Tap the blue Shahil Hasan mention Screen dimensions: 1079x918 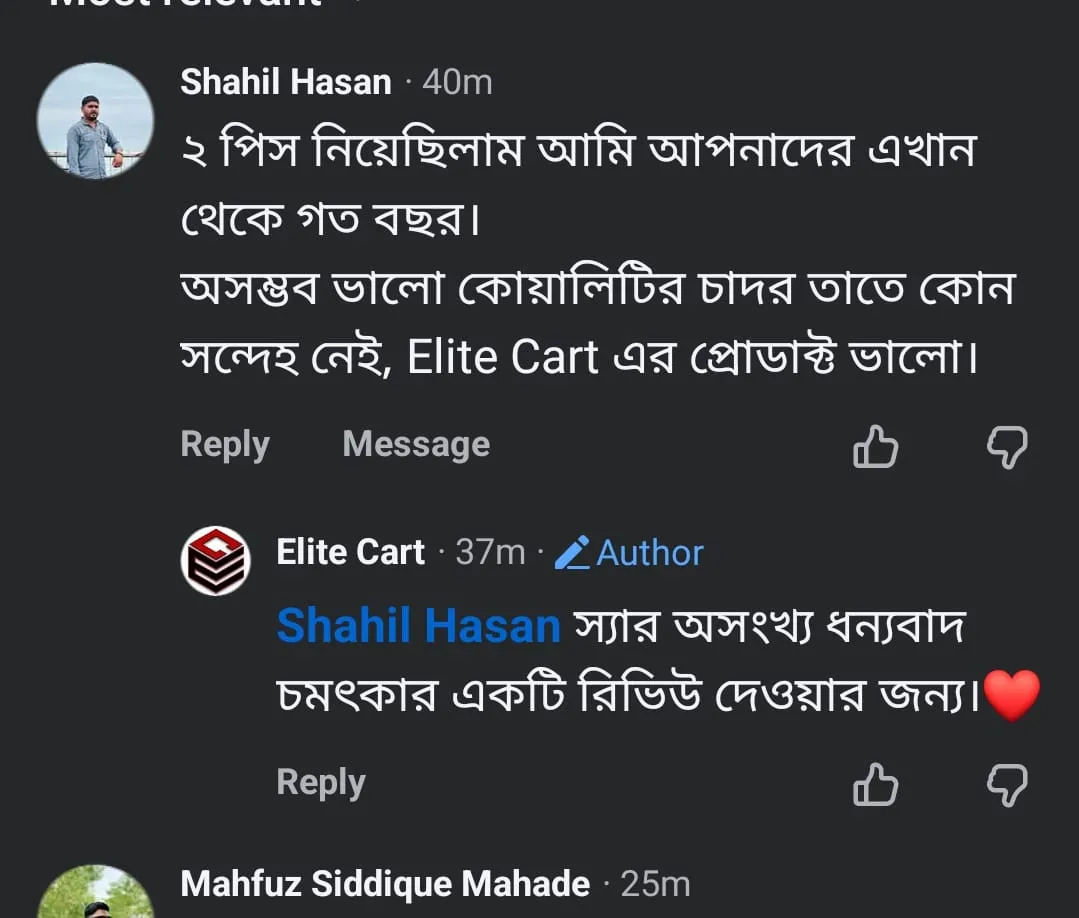click(x=418, y=627)
